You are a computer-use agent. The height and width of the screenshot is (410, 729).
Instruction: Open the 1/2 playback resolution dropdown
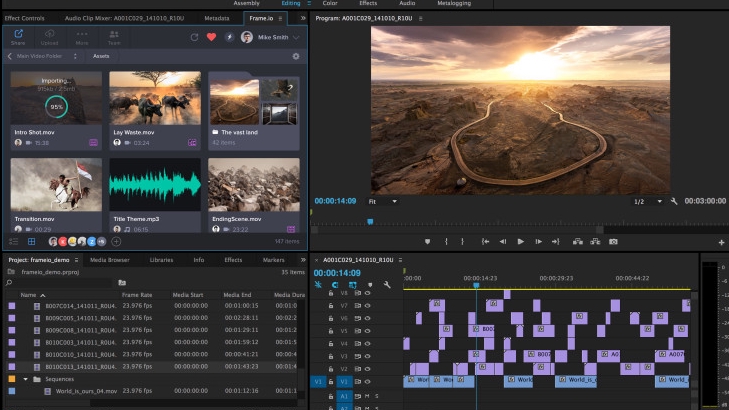click(x=646, y=201)
